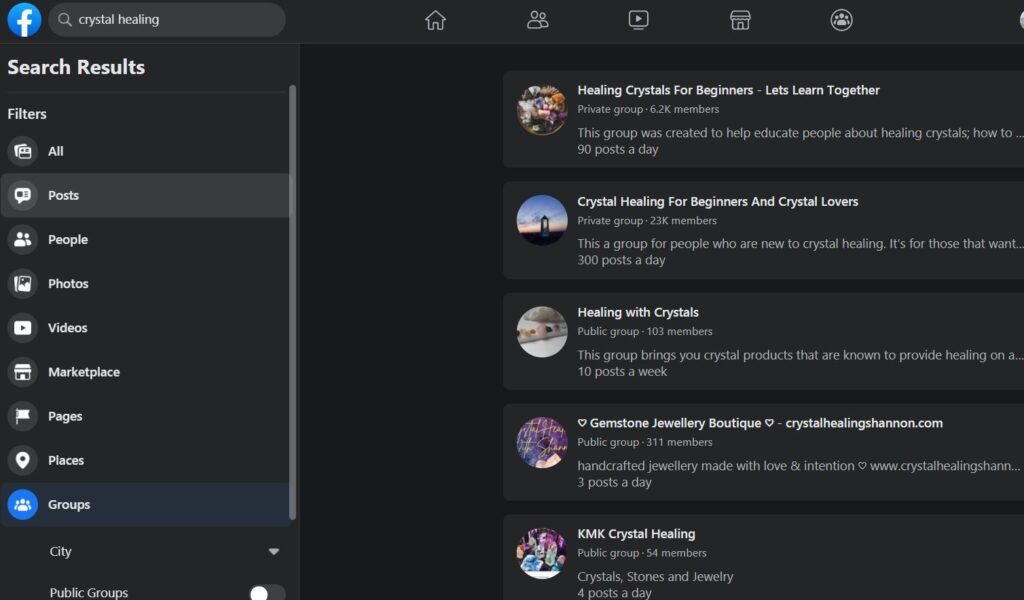Open the Healing with Crystals group
Image resolution: width=1024 pixels, height=600 pixels.
click(x=638, y=311)
